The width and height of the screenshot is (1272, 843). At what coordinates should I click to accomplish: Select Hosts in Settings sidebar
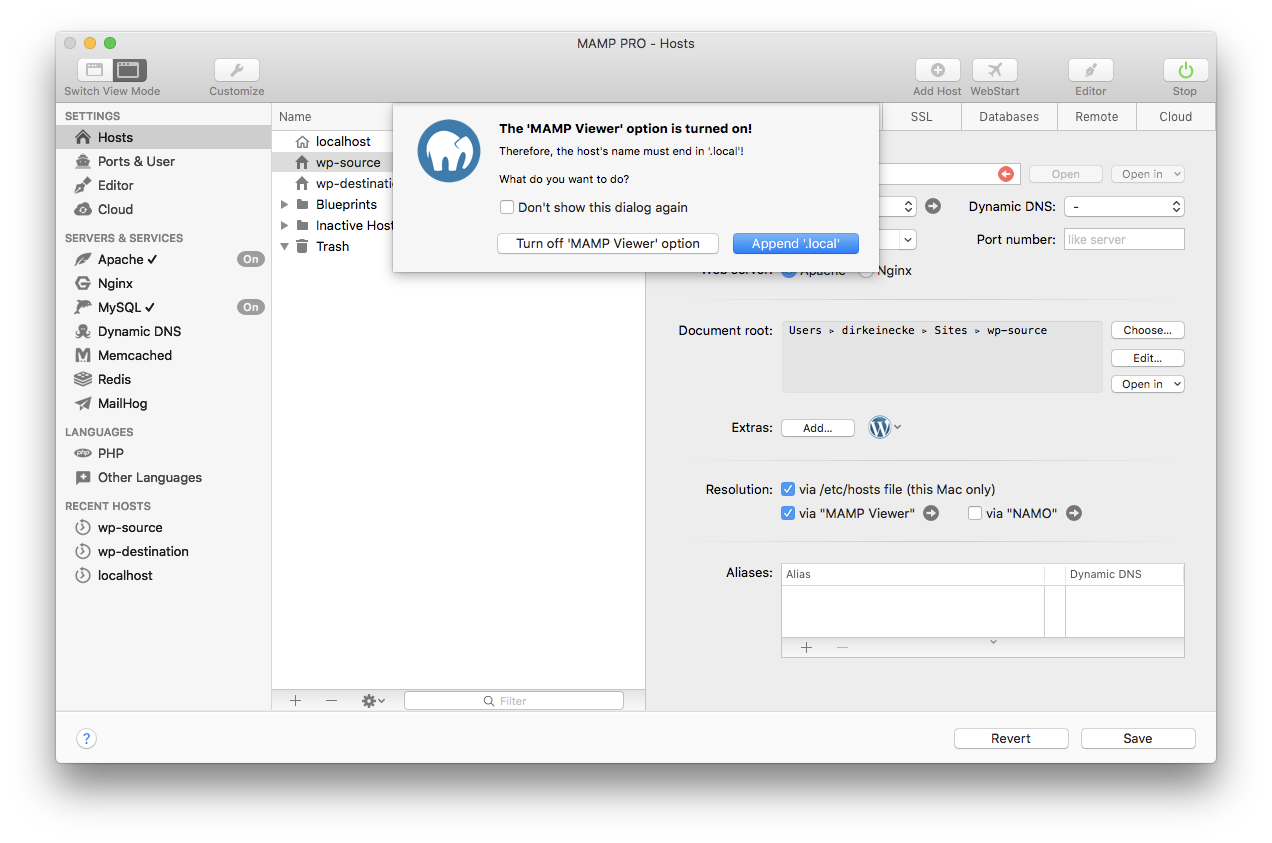click(163, 137)
